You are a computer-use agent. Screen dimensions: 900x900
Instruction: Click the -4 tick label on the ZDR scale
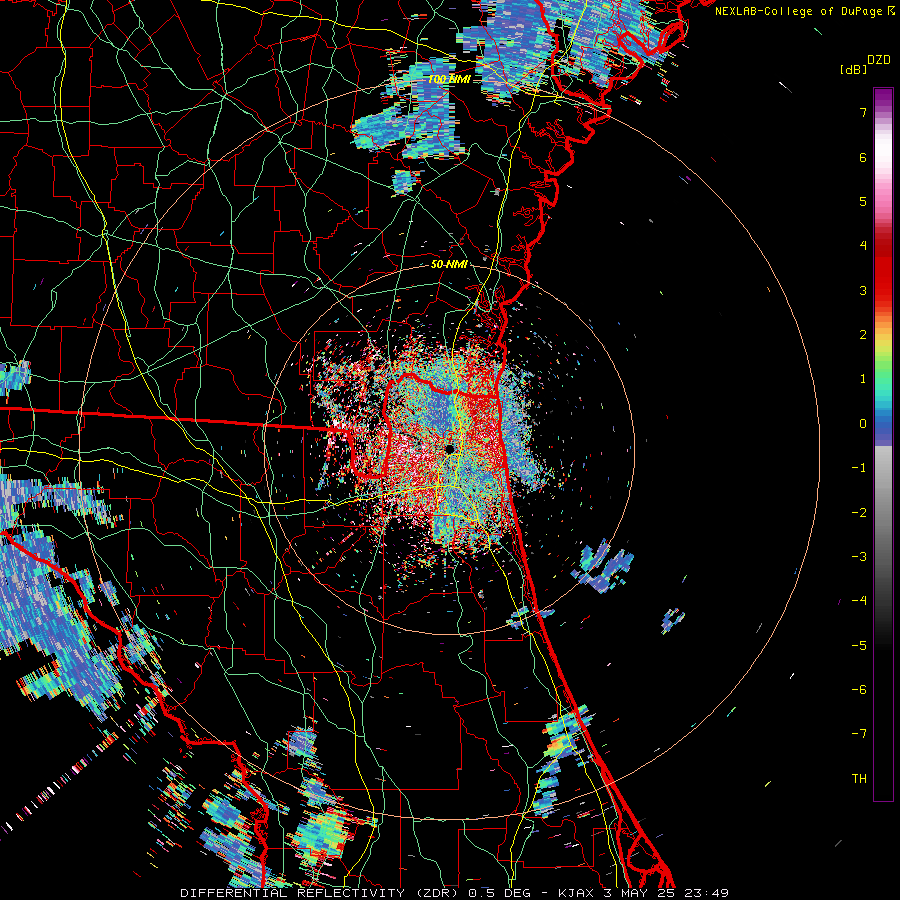click(x=859, y=601)
